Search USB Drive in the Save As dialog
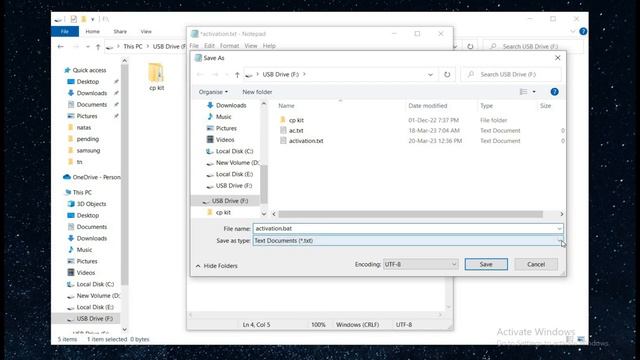The image size is (640, 360). 511,74
